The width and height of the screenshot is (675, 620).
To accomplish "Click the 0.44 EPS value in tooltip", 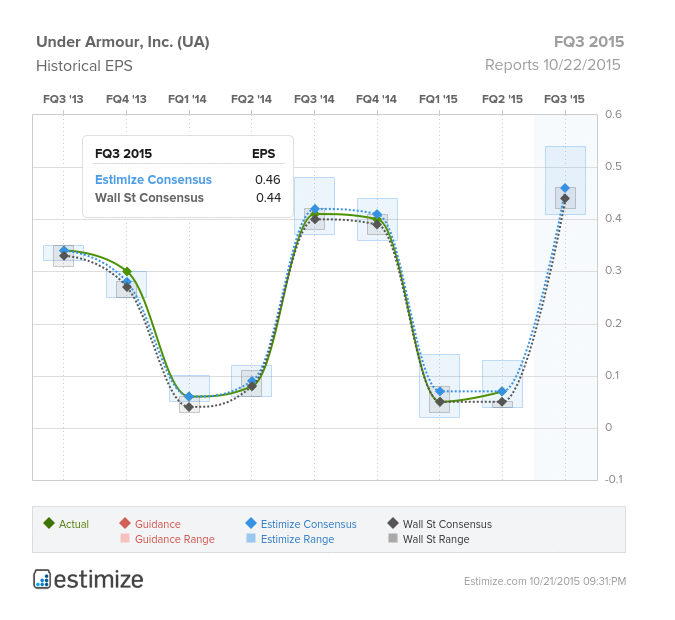I will click(x=268, y=198).
